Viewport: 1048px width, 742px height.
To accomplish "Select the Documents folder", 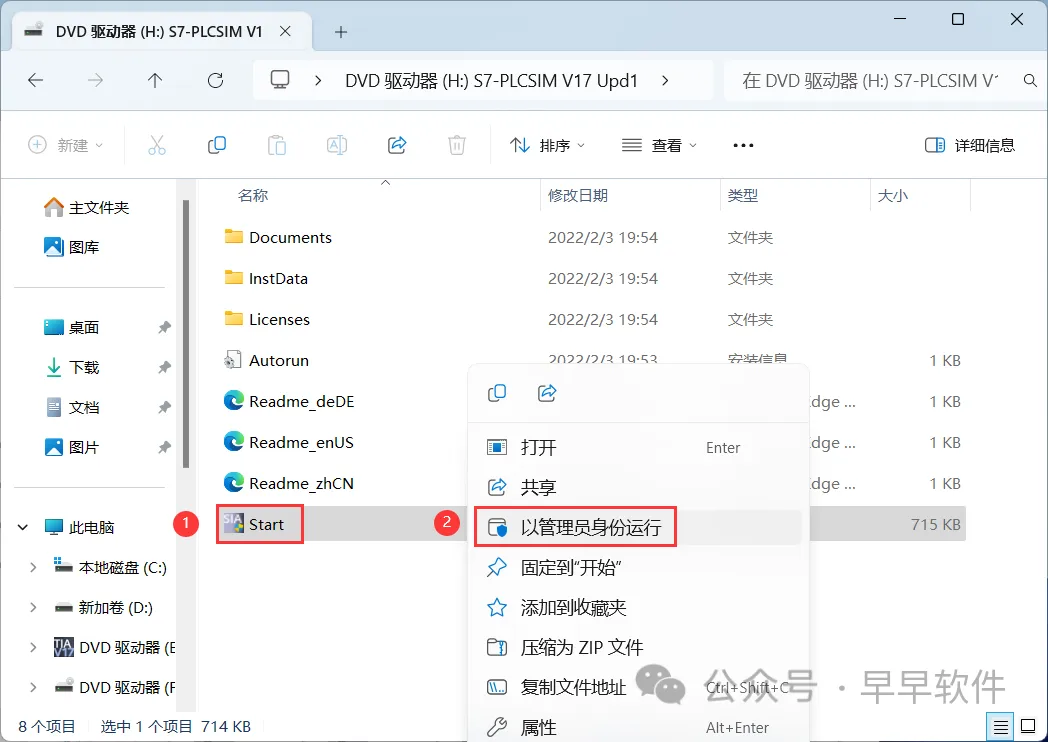I will click(277, 237).
